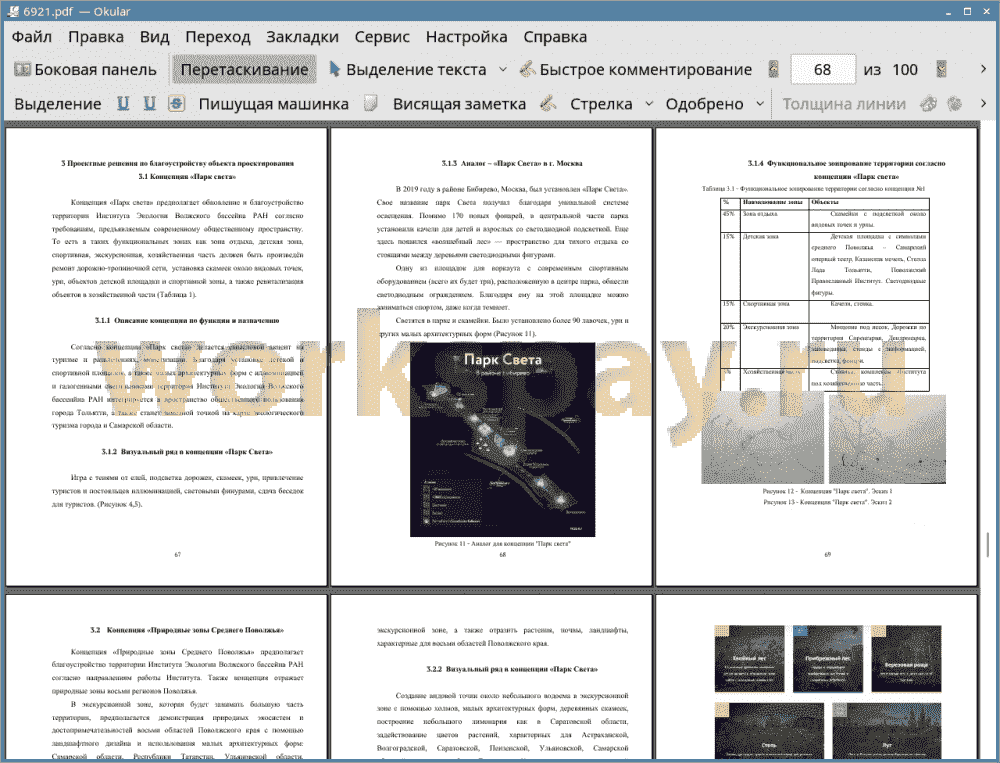1000x763 pixels.
Task: Expand the main toolbar overflow chevron
Action: point(983,69)
